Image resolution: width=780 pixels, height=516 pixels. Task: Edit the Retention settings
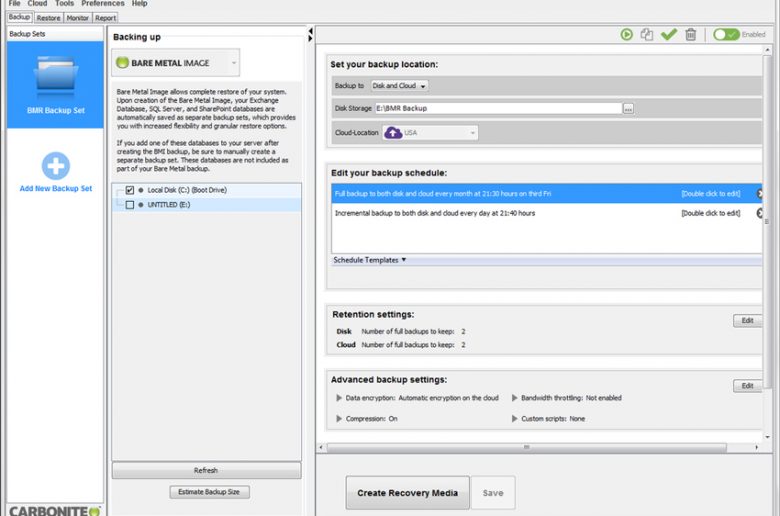(747, 320)
